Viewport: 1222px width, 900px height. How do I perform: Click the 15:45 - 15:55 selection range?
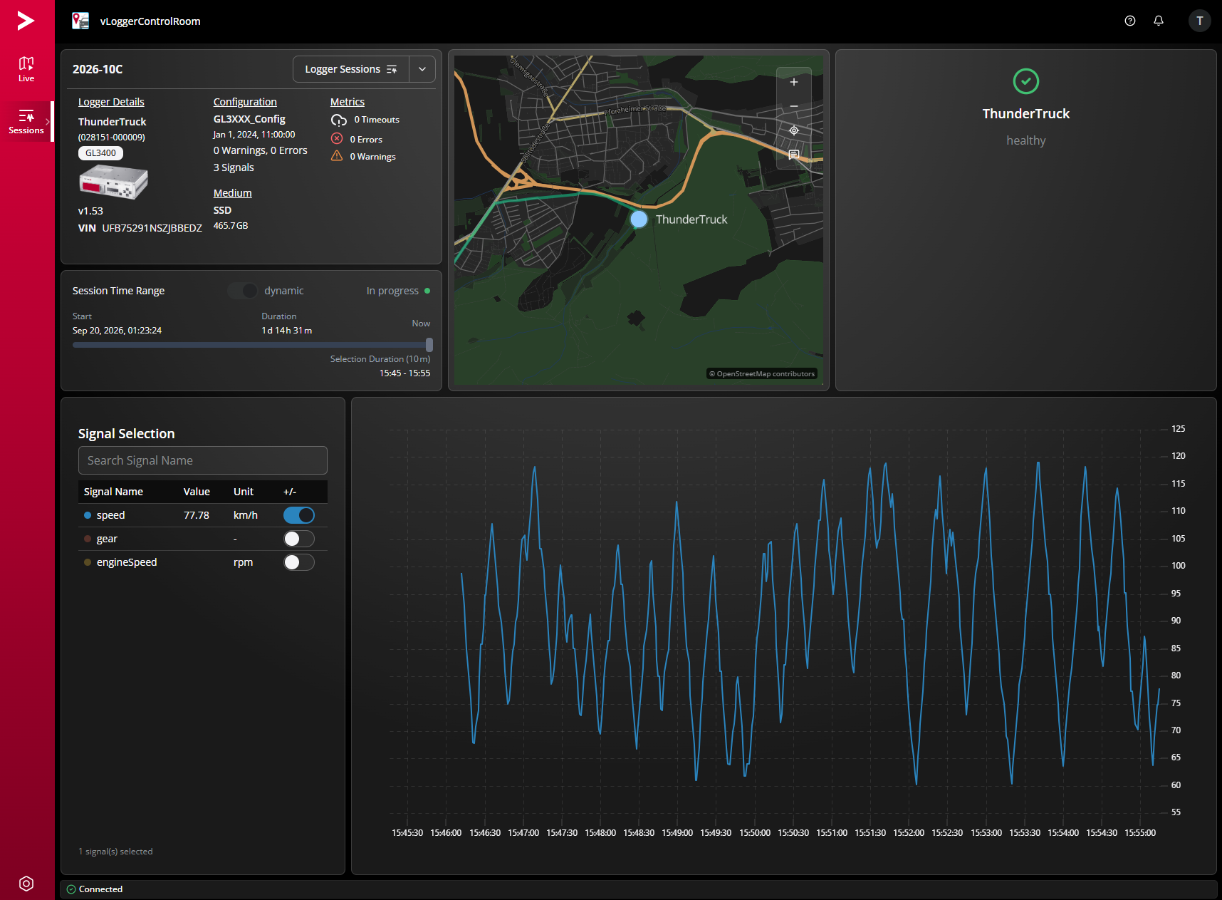pyautogui.click(x=405, y=373)
